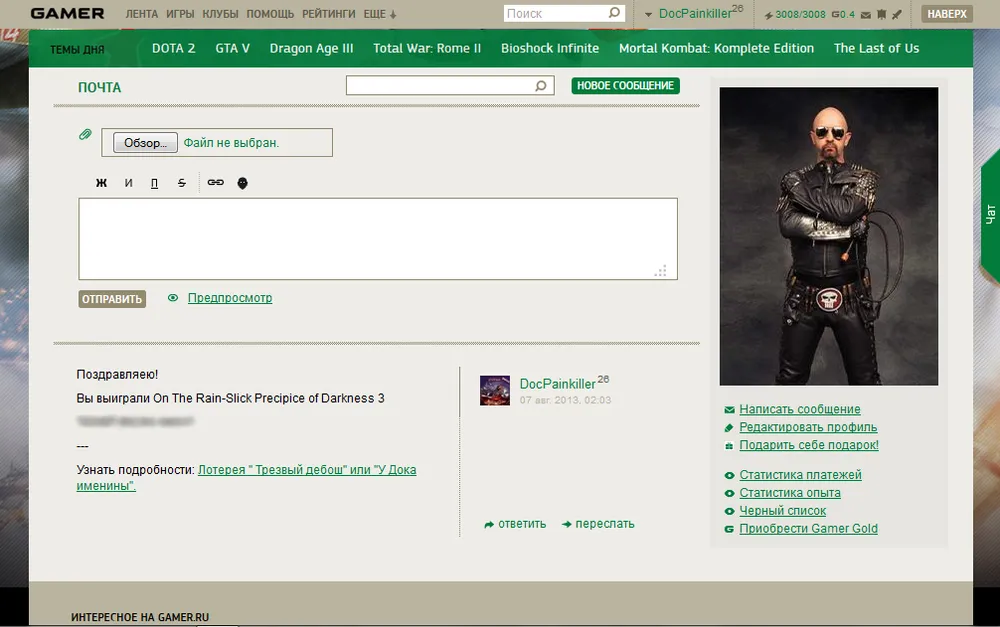Image resolution: width=1000 pixels, height=627 pixels.
Task: Expand the DocPainkiller user dropdown arrow
Action: pyautogui.click(x=648, y=15)
